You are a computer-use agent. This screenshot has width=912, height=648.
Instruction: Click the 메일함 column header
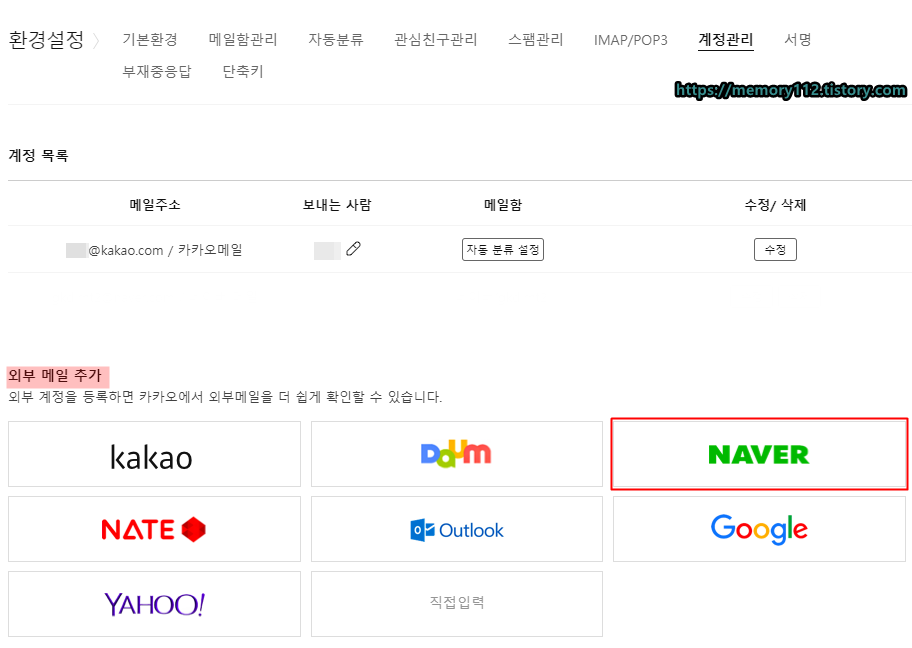tap(503, 205)
